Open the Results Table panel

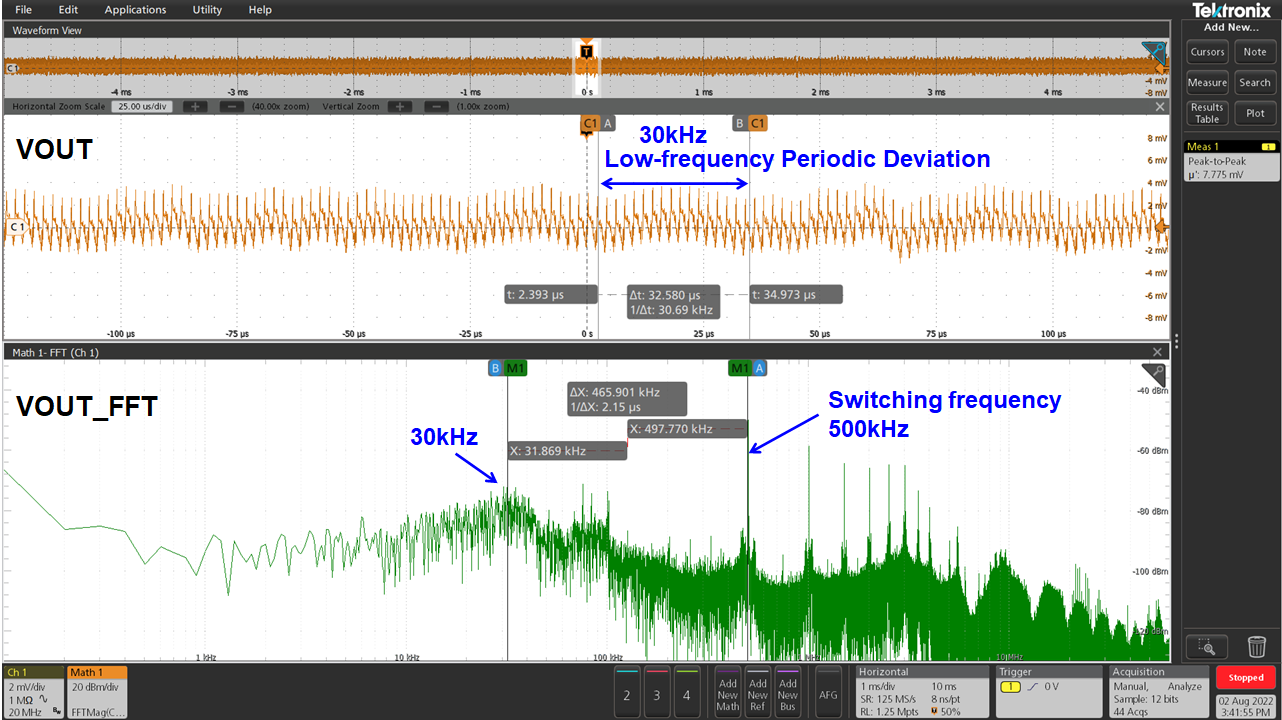[1207, 113]
